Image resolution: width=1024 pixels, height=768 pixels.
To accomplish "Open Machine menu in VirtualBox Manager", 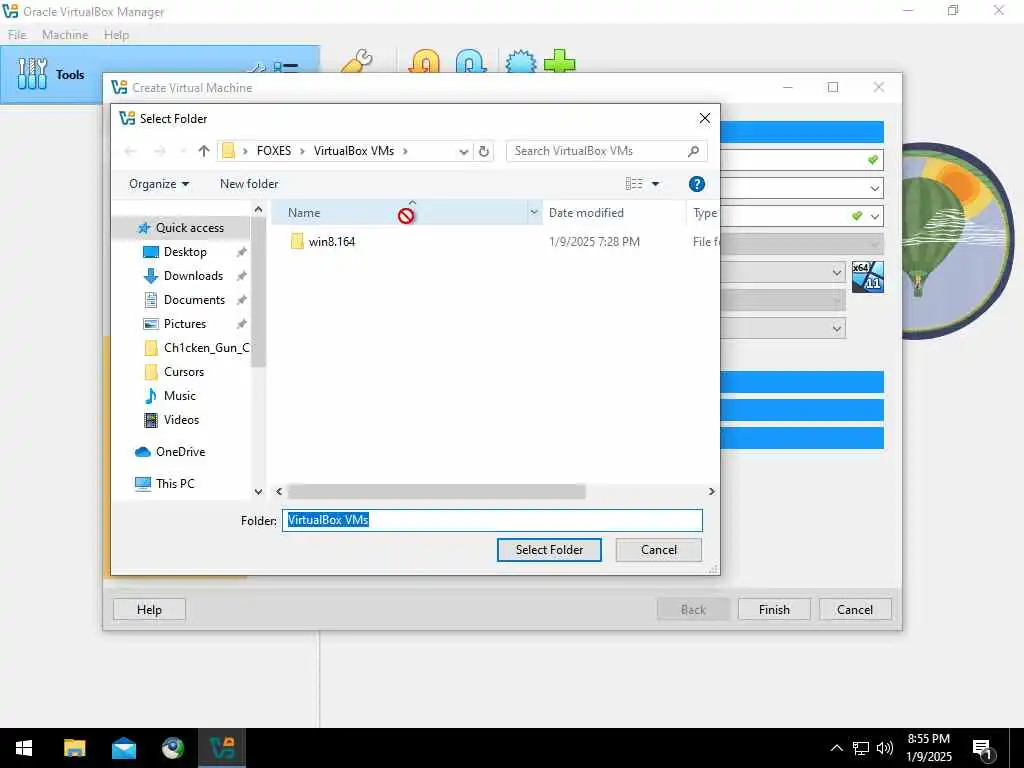I will (x=65, y=35).
